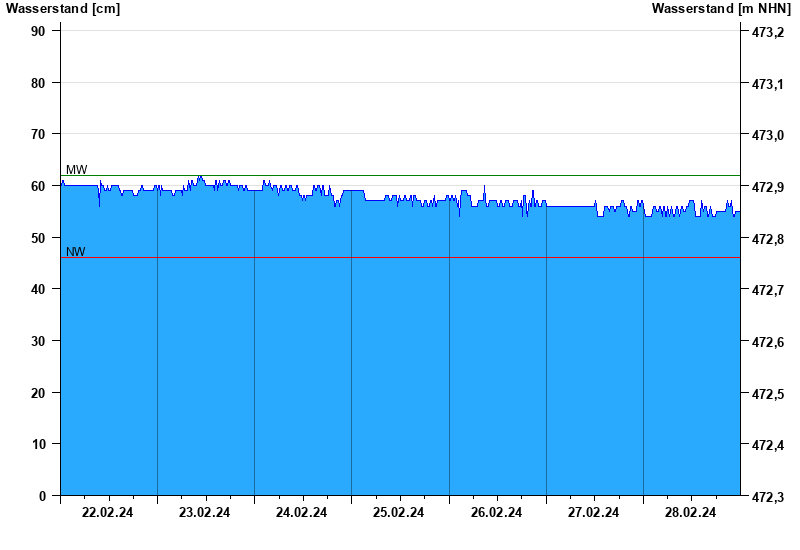
Task: Click the 90 tick on left axis
Action: 38,31
